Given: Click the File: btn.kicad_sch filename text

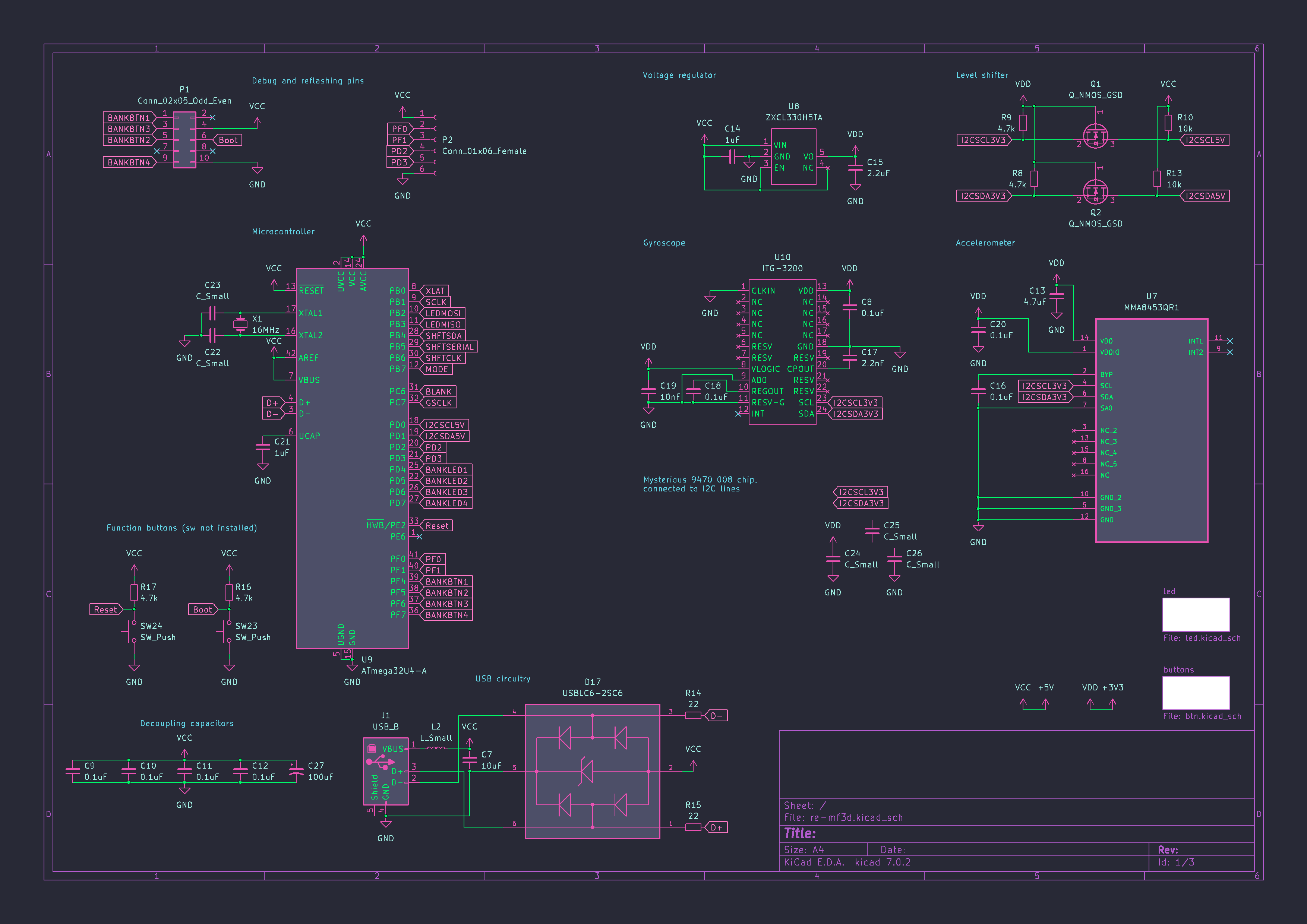Looking at the screenshot, I should pos(1202,716).
